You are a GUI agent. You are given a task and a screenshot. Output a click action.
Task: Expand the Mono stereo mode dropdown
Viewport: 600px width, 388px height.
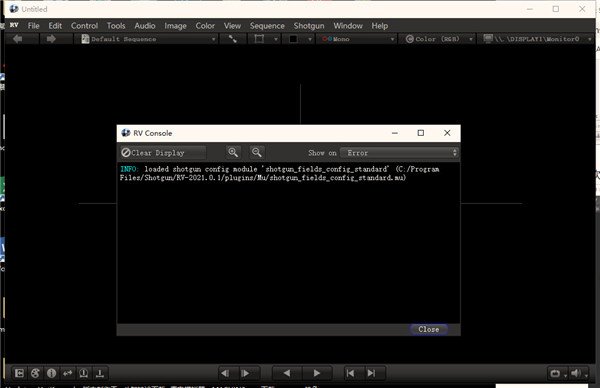[358, 39]
